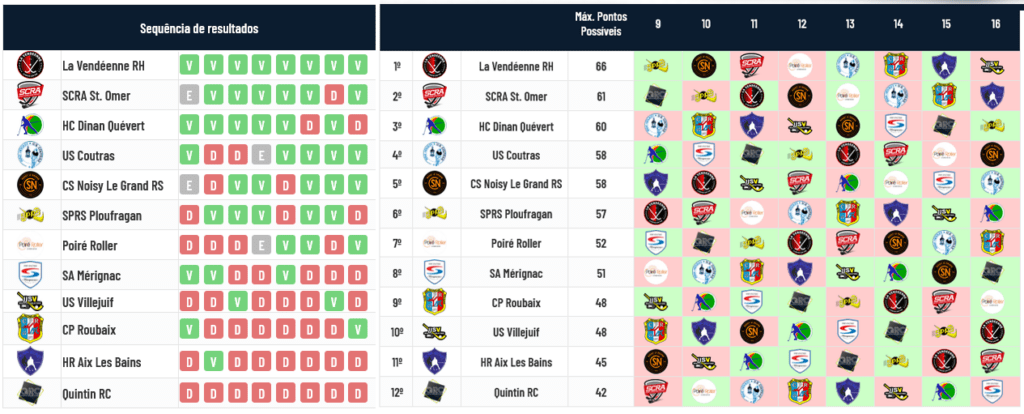Select HR Aix Les Bains logo beside 11º position

point(434,362)
